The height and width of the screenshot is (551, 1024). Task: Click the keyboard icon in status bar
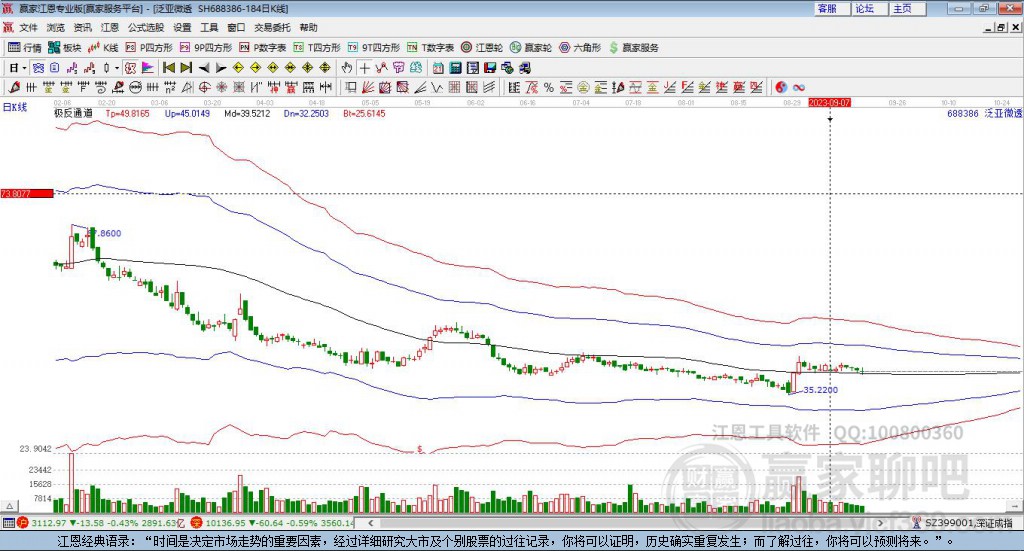pyautogui.click(x=8, y=522)
